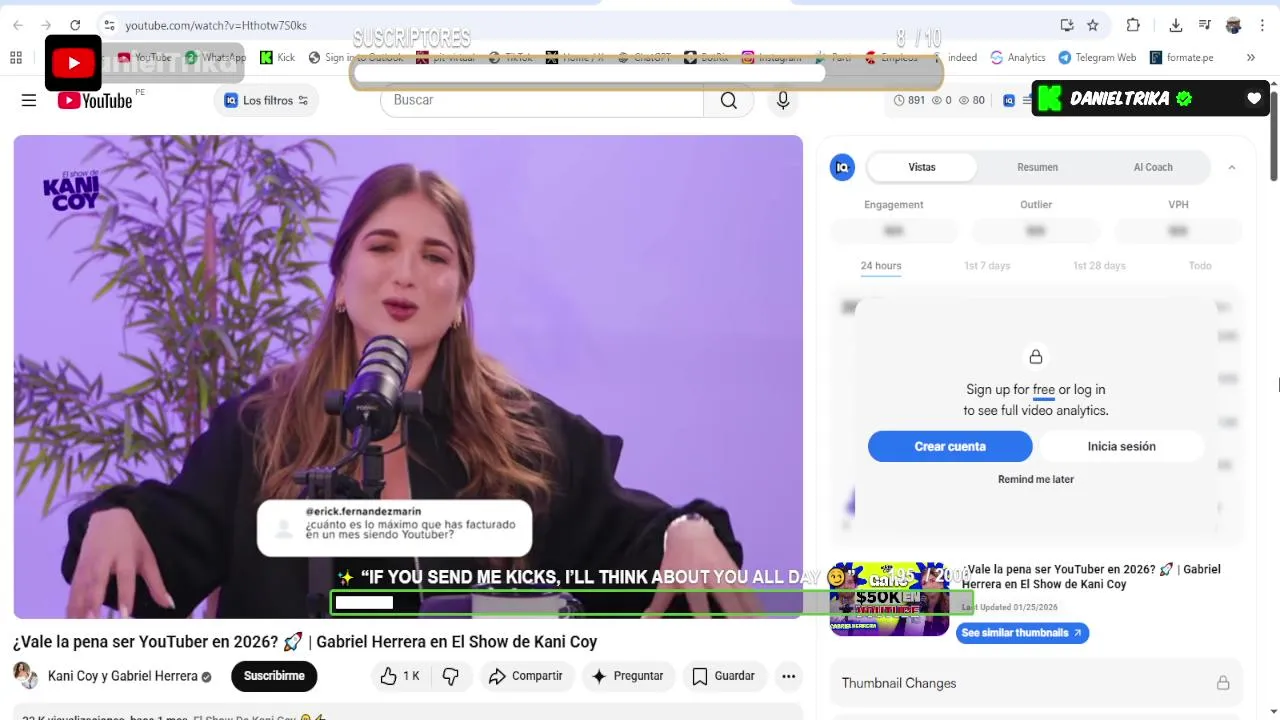Image resolution: width=1280 pixels, height=720 pixels.
Task: Open the three-dot more actions menu
Action: (788, 676)
